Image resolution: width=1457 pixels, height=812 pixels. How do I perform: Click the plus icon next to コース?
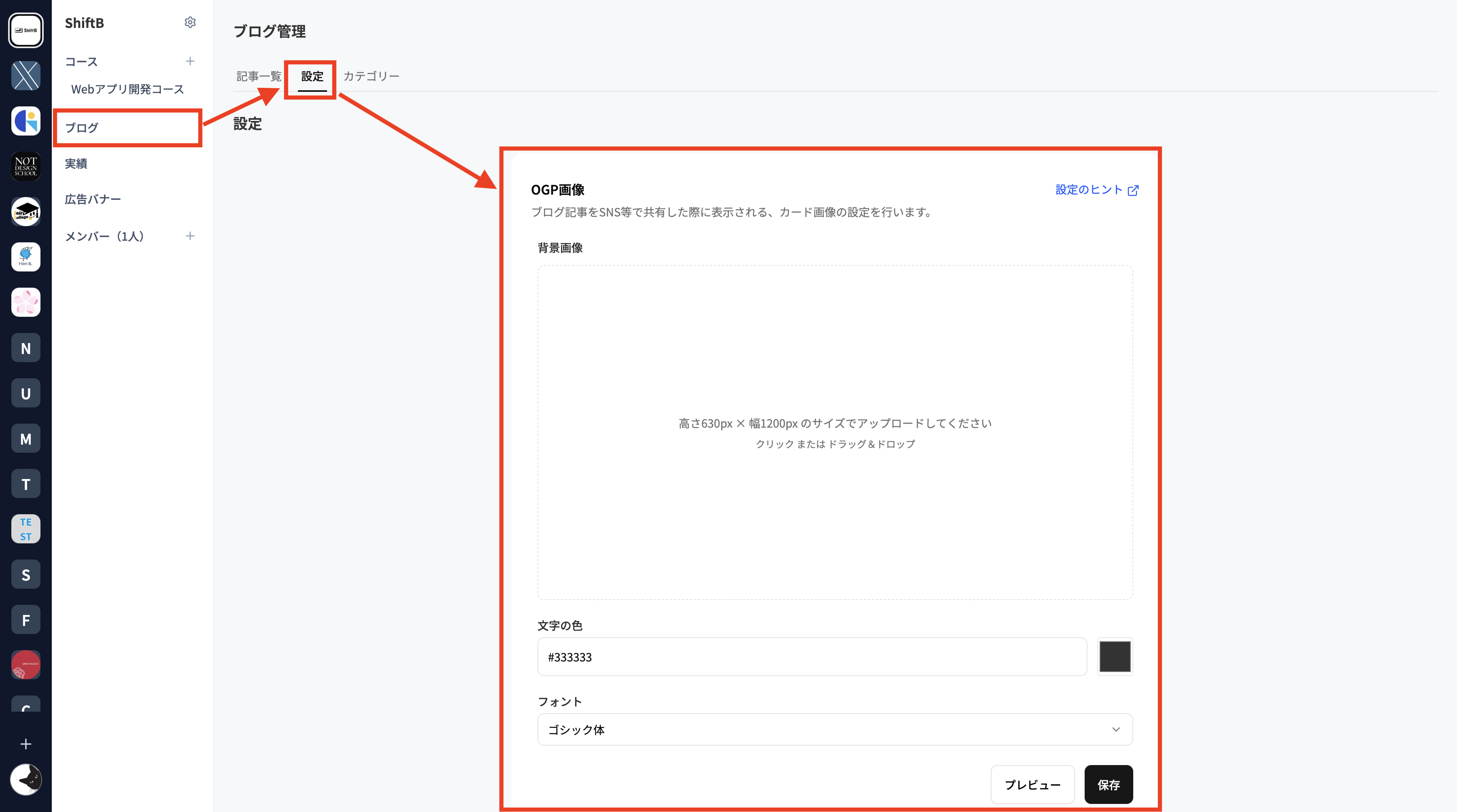click(190, 61)
